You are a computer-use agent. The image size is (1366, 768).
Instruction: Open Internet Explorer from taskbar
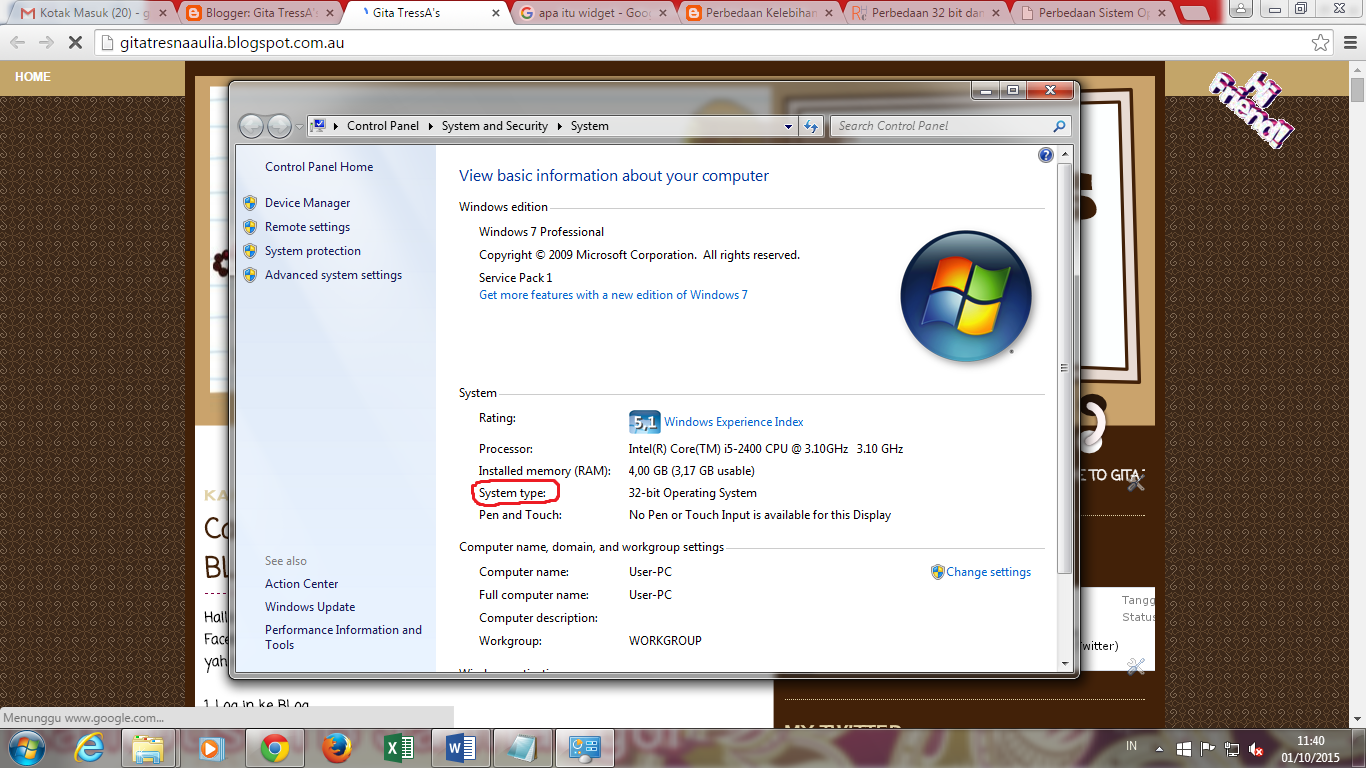click(89, 748)
